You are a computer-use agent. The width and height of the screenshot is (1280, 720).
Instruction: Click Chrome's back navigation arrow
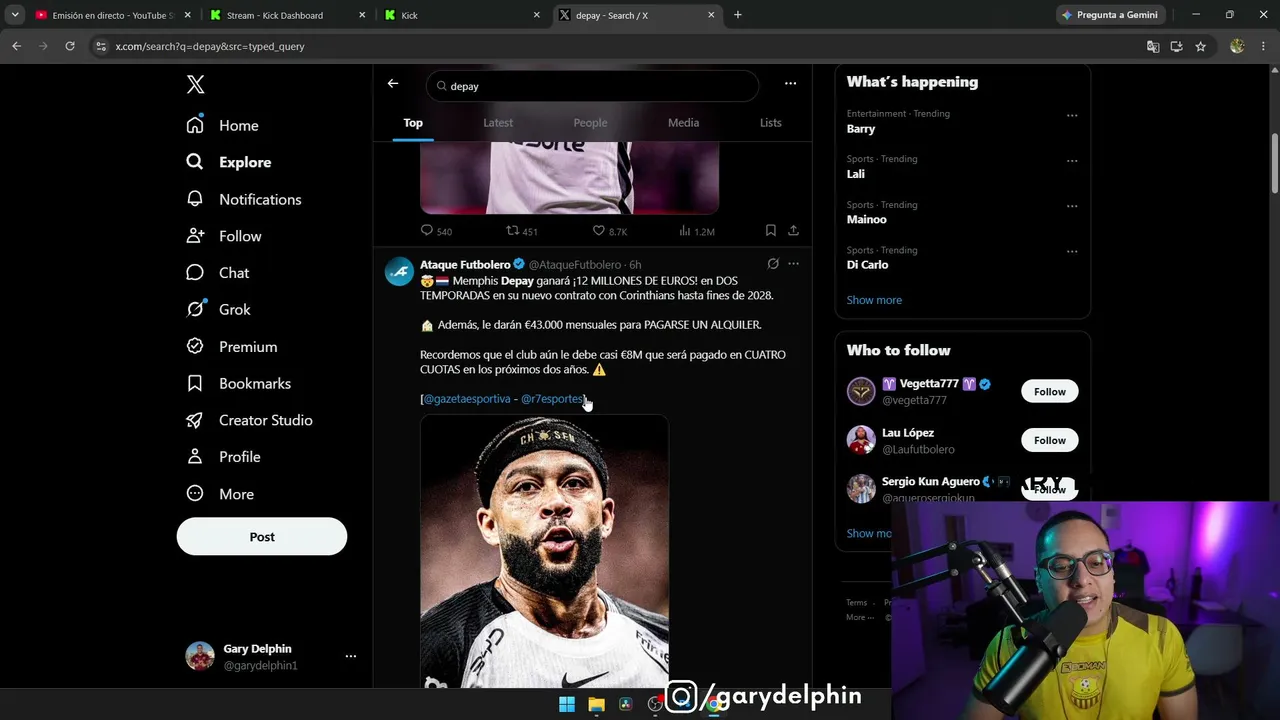pos(16,46)
